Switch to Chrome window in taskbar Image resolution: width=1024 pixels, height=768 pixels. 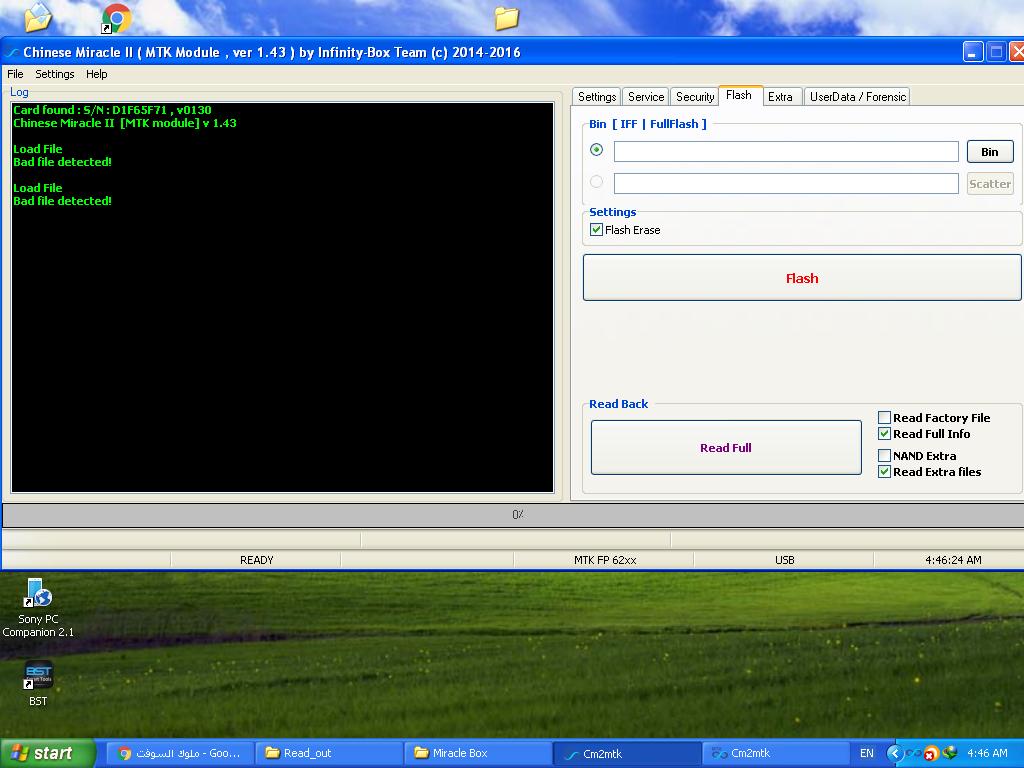point(180,753)
